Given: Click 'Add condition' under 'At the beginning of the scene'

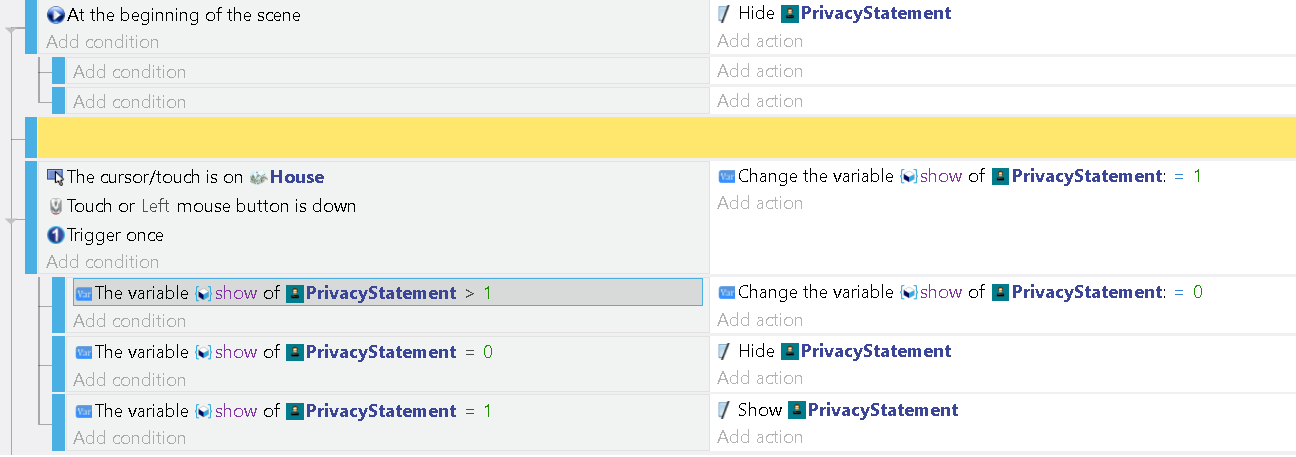Looking at the screenshot, I should tap(103, 42).
